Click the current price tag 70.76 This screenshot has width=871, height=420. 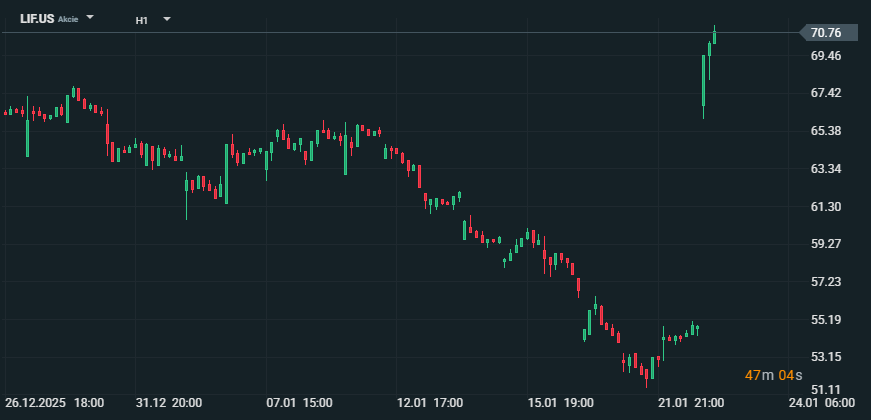(x=826, y=33)
